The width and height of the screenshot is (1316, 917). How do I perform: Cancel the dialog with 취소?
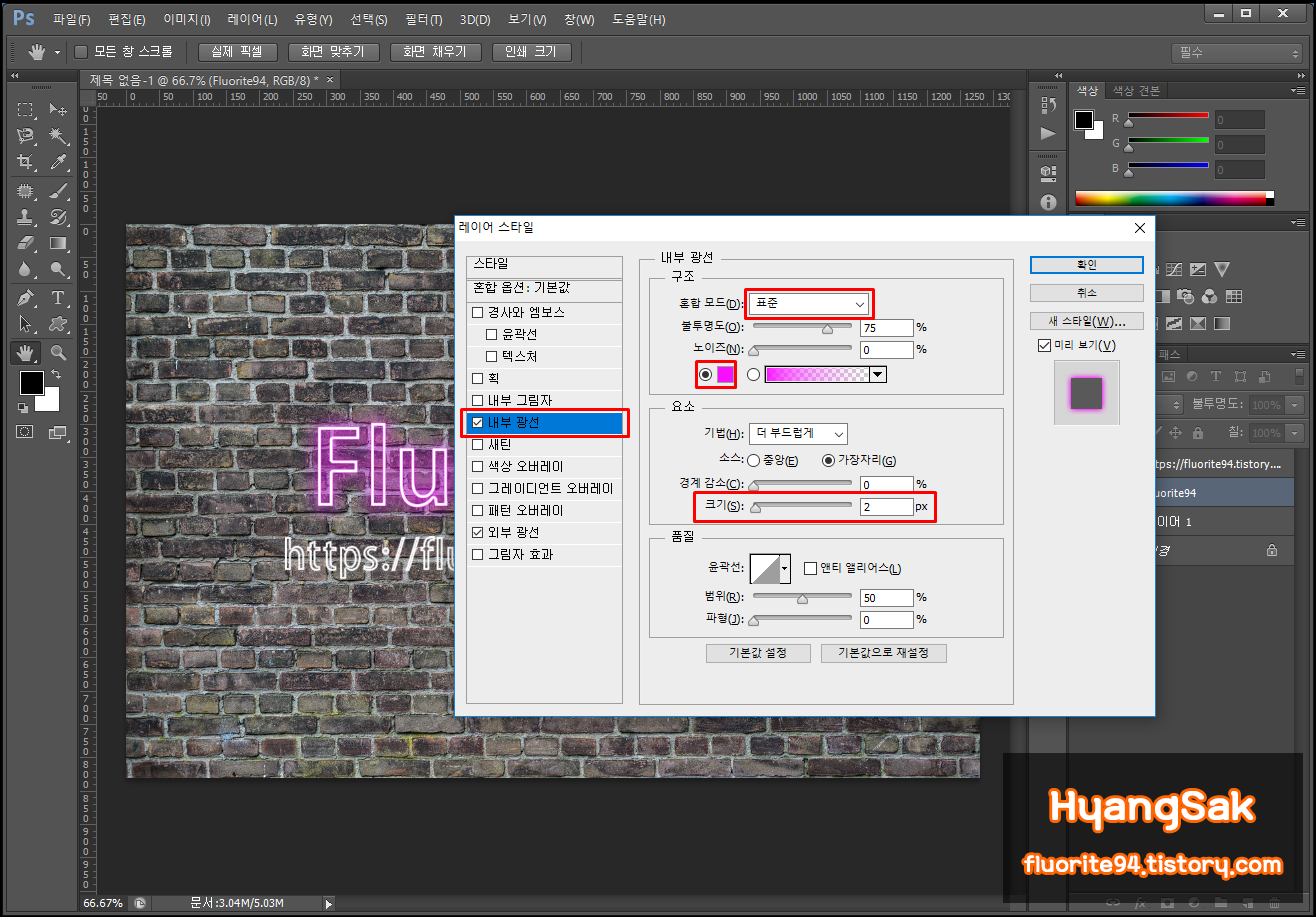click(1087, 293)
